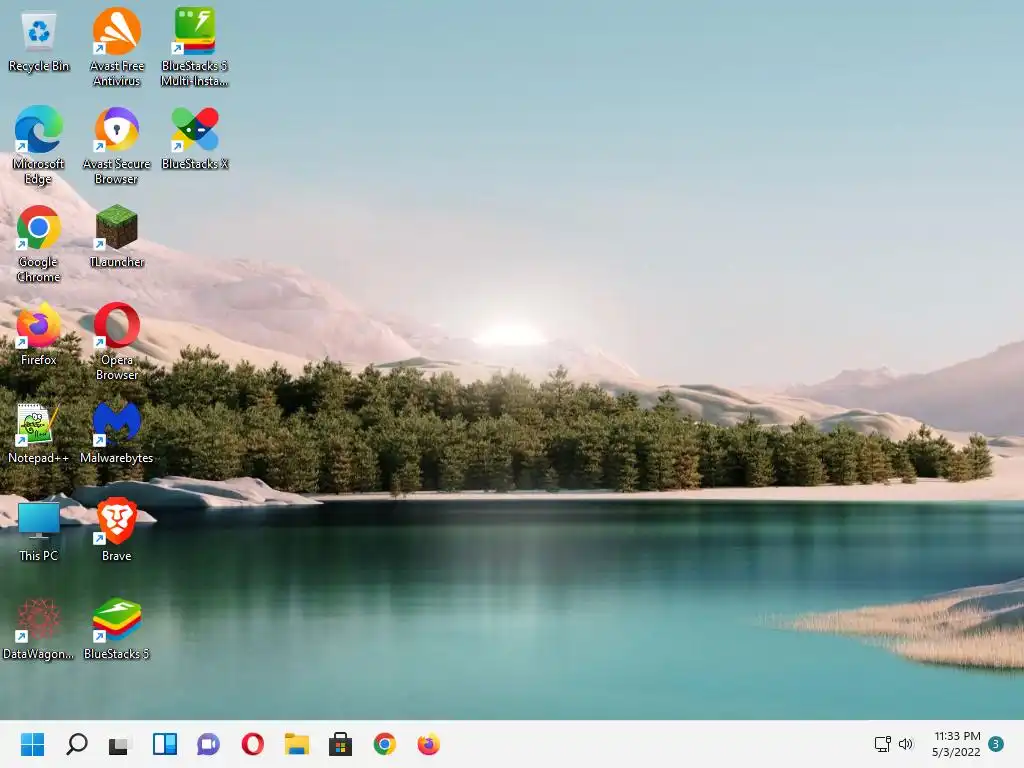Open the Widgets panel on taskbar
The width and height of the screenshot is (1024, 768).
165,744
